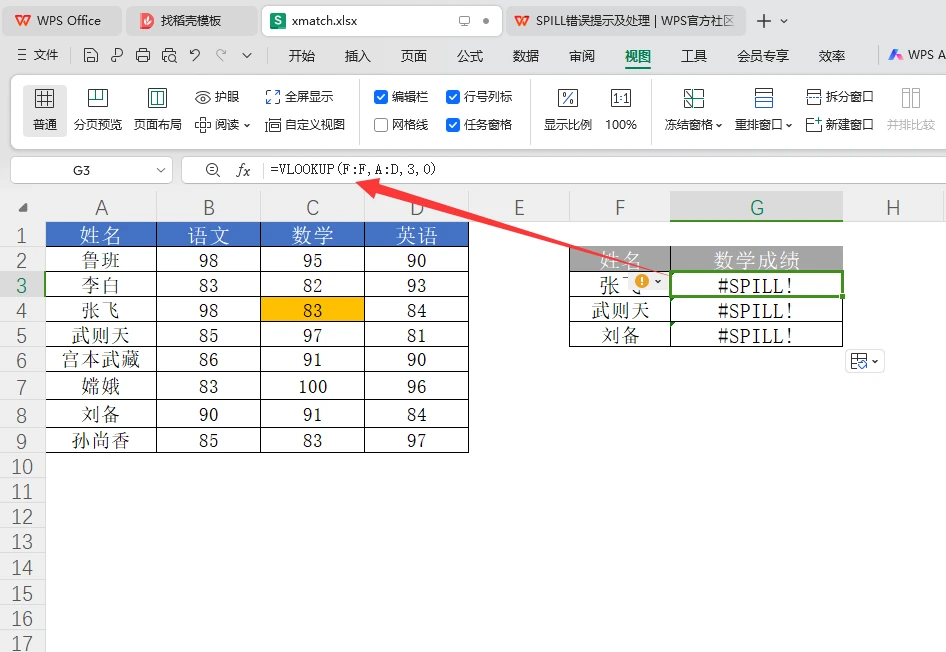The image size is (946, 652).
Task: Open 自定义视图 custom views
Action: [305, 125]
